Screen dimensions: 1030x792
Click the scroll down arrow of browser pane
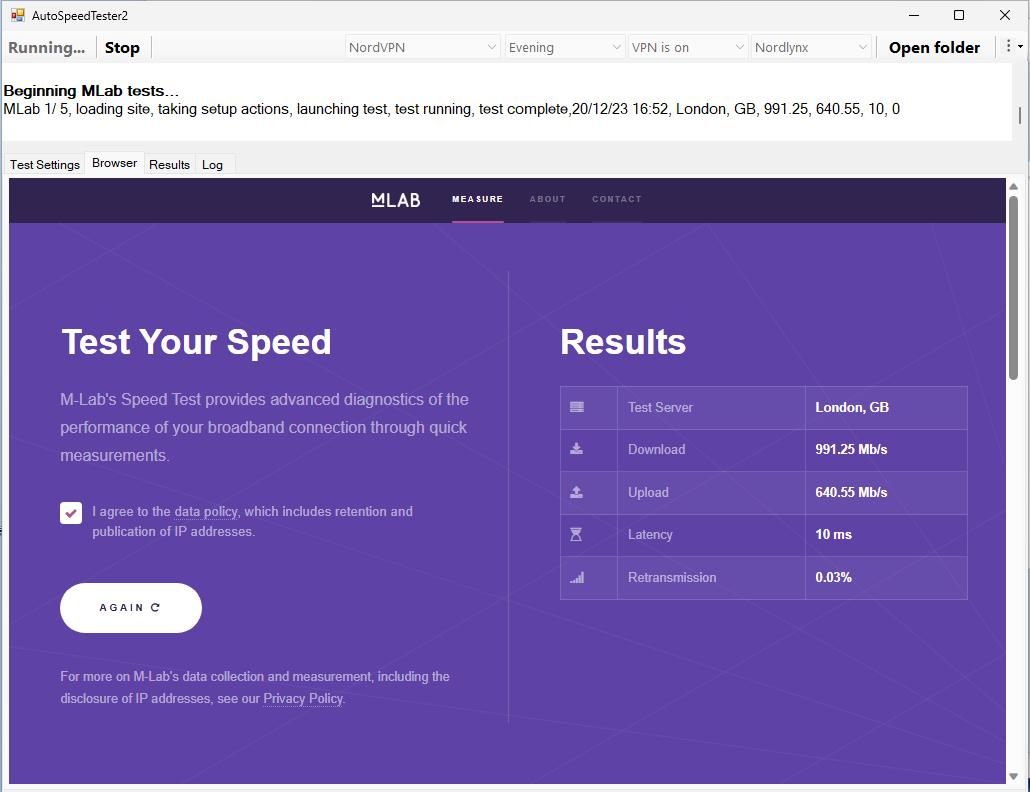coord(1014,777)
